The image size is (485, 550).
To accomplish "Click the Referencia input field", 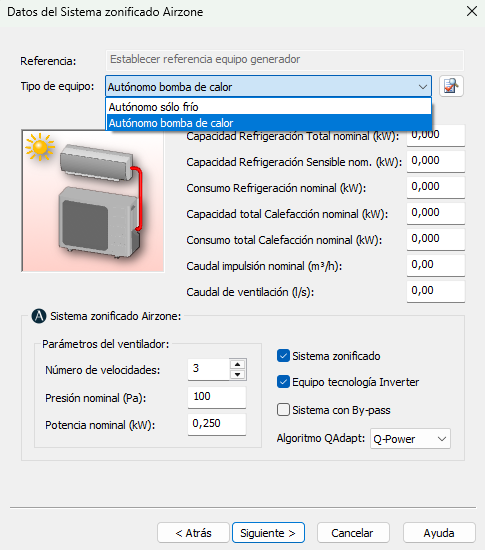I will click(285, 60).
